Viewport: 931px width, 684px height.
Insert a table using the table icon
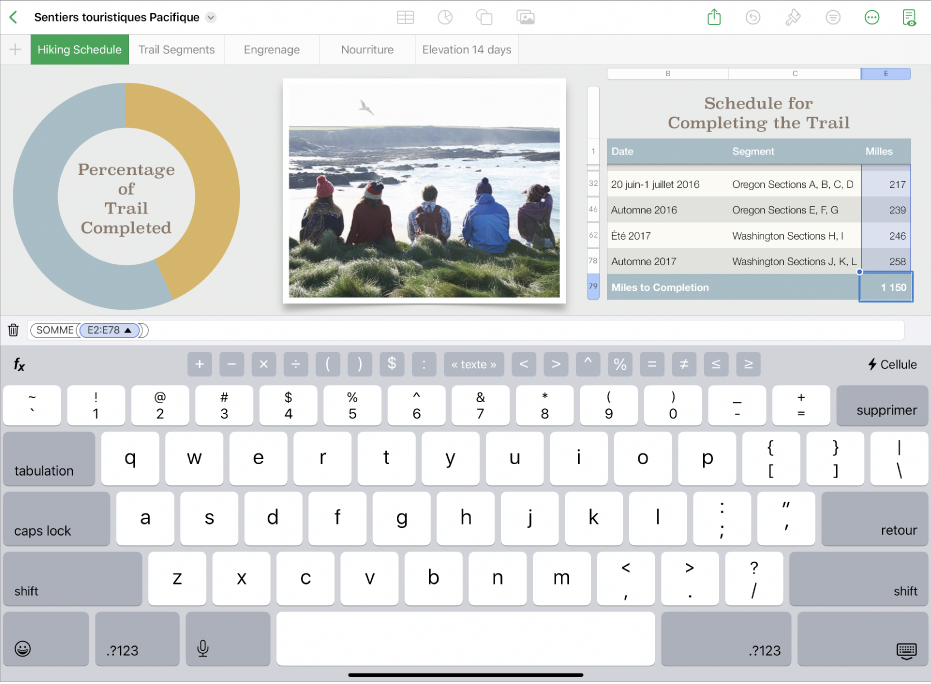pyautogui.click(x=406, y=17)
